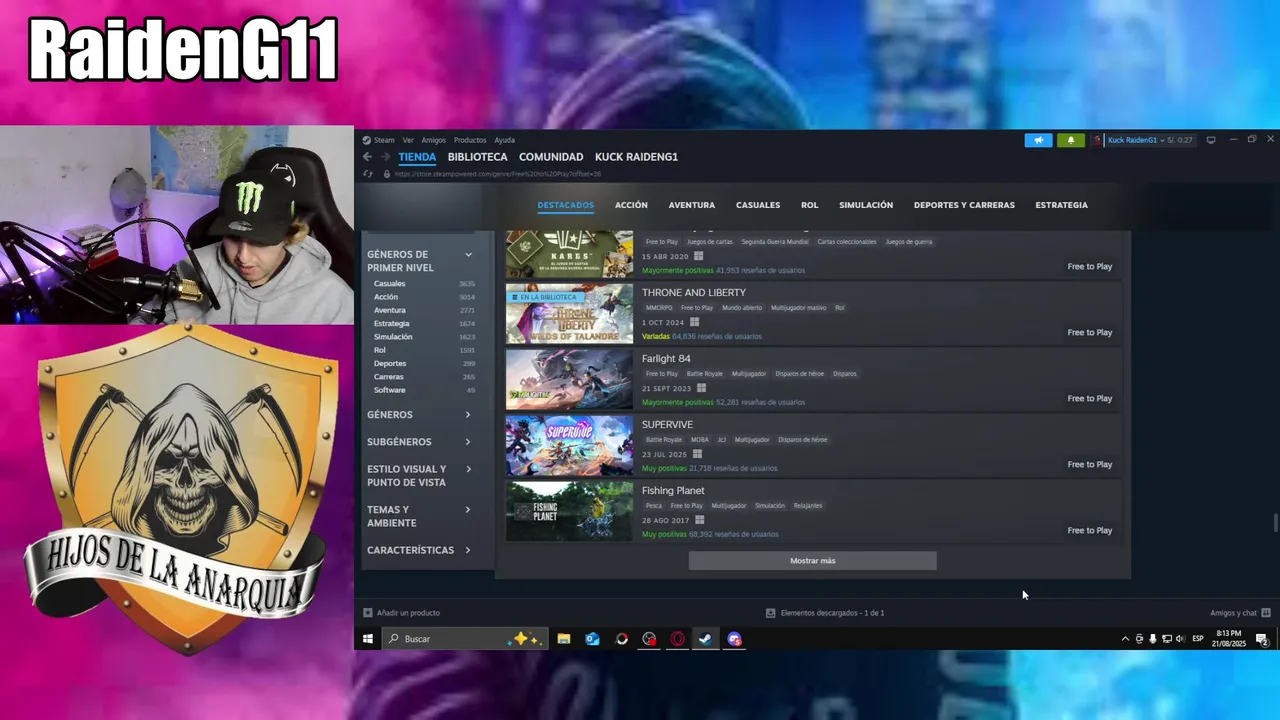Filter by the Estrategia genre in sidebar
The image size is (1280, 720).
(x=392, y=324)
